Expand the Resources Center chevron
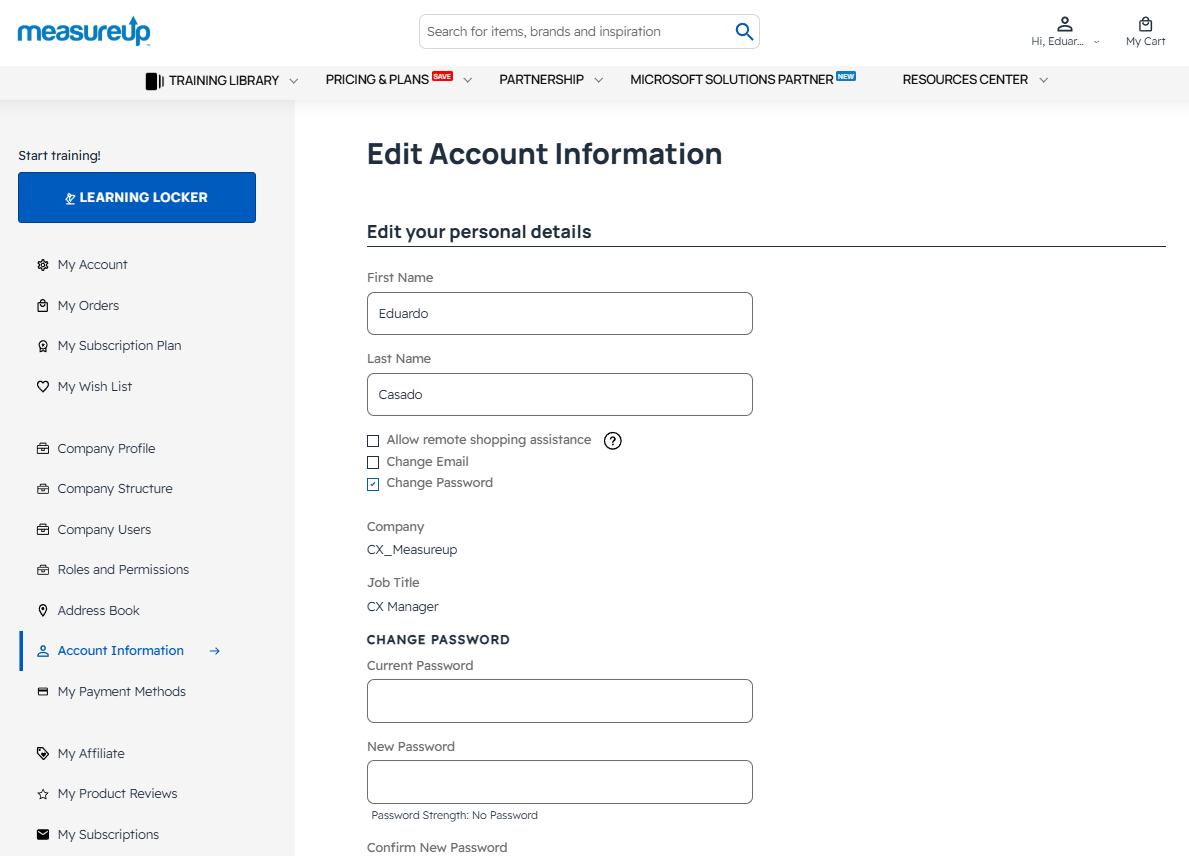 [x=1043, y=80]
